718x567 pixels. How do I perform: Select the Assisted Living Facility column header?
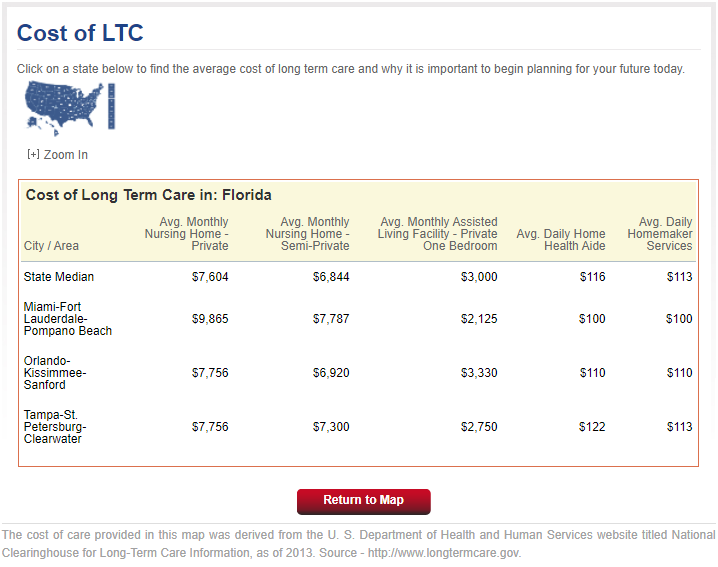(437, 234)
